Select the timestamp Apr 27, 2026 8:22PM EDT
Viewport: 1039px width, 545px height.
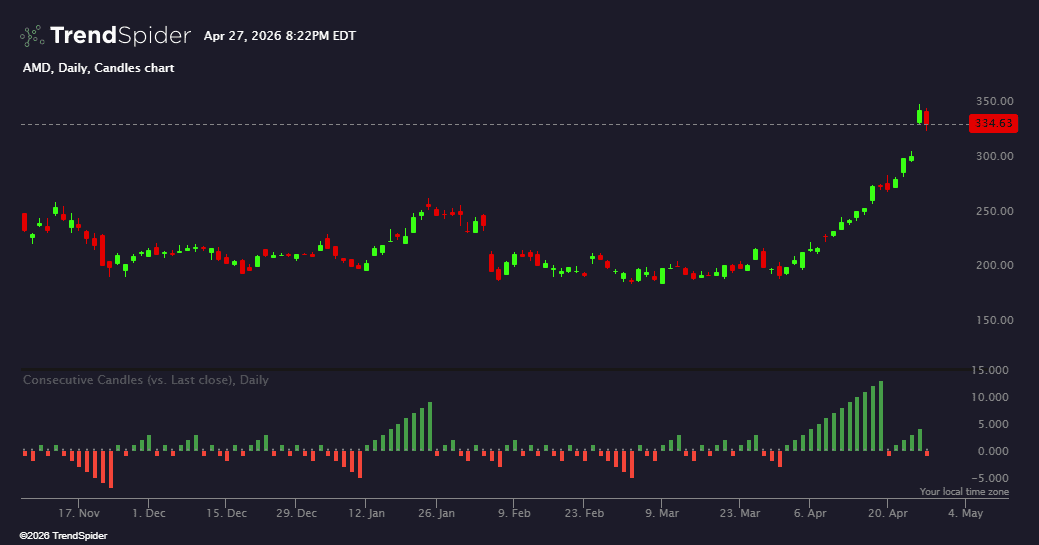click(x=280, y=36)
